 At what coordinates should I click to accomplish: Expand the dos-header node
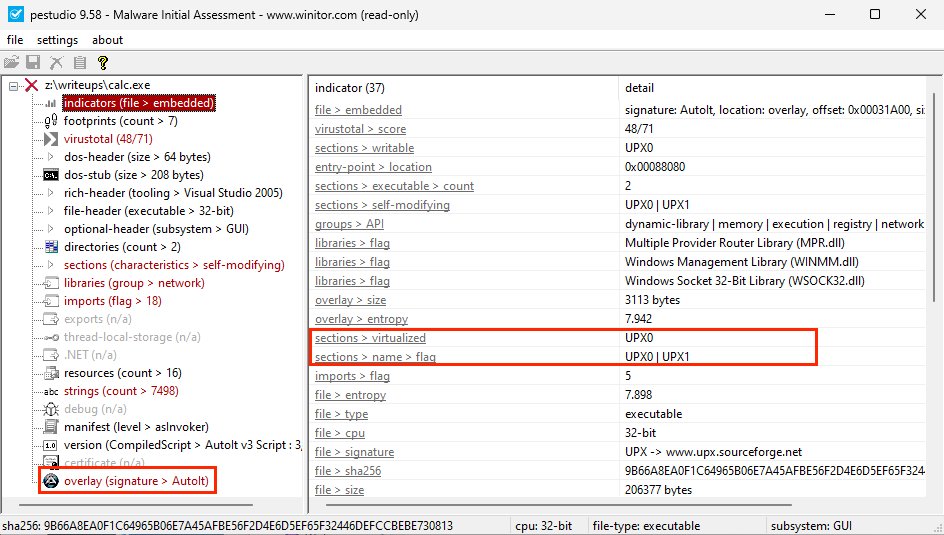click(51, 157)
